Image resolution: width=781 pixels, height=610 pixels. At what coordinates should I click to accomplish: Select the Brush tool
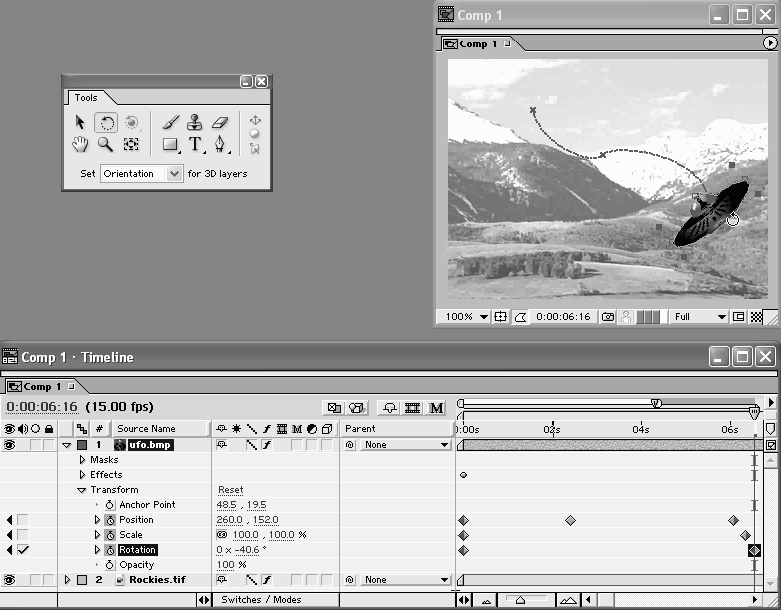tap(170, 123)
